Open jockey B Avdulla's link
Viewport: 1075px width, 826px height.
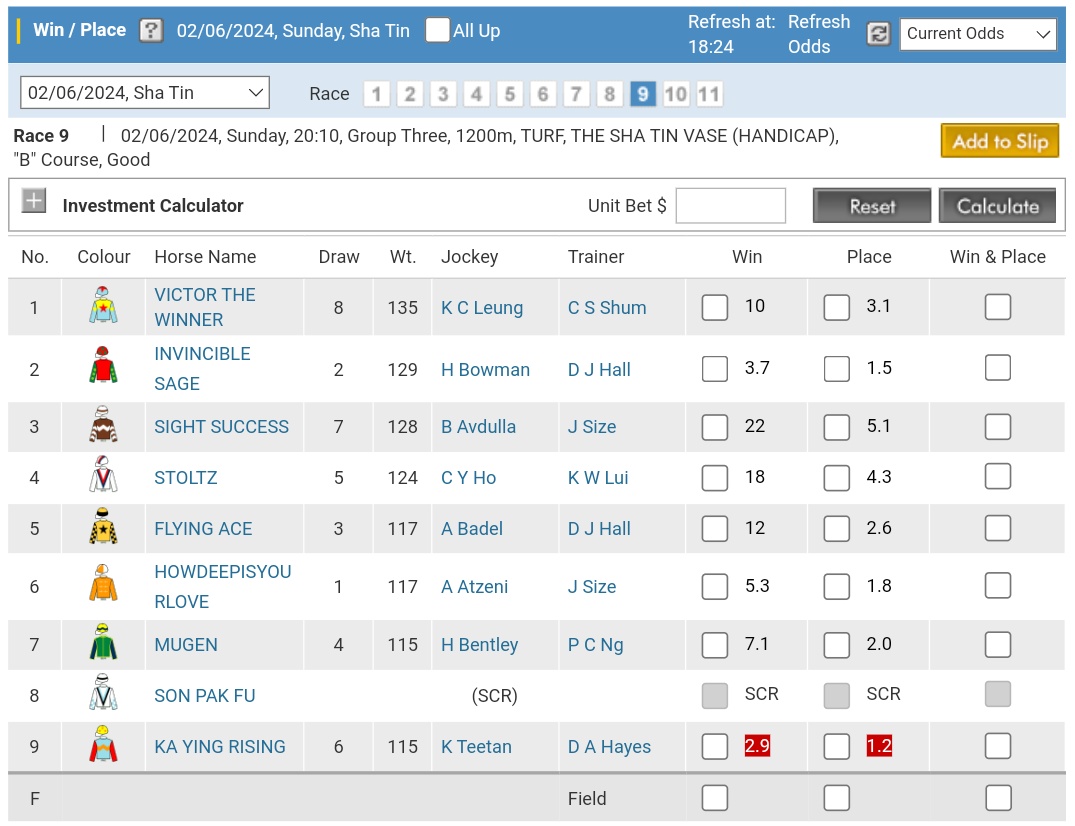tap(479, 426)
